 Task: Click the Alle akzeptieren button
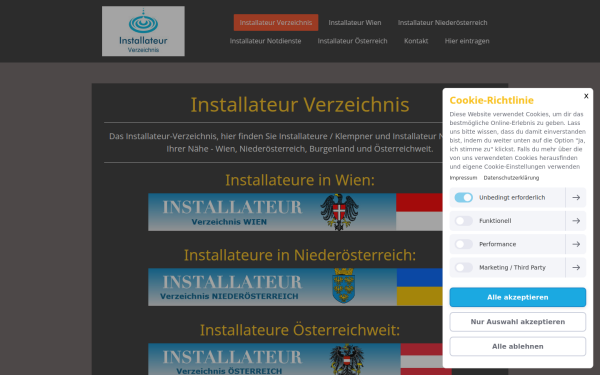(x=518, y=297)
